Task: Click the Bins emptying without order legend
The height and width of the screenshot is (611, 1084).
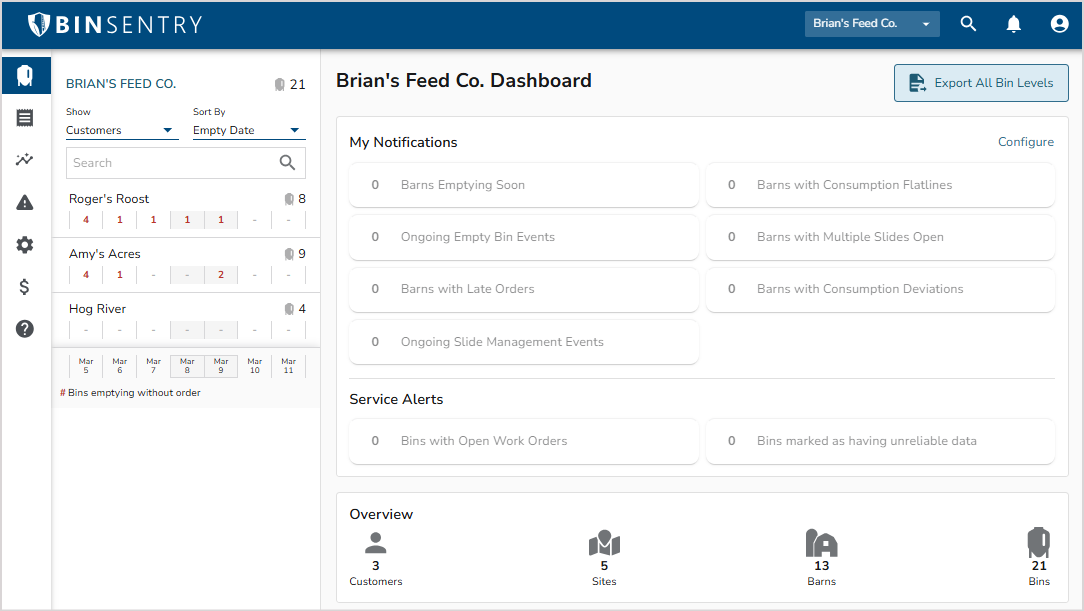Action: click(130, 393)
